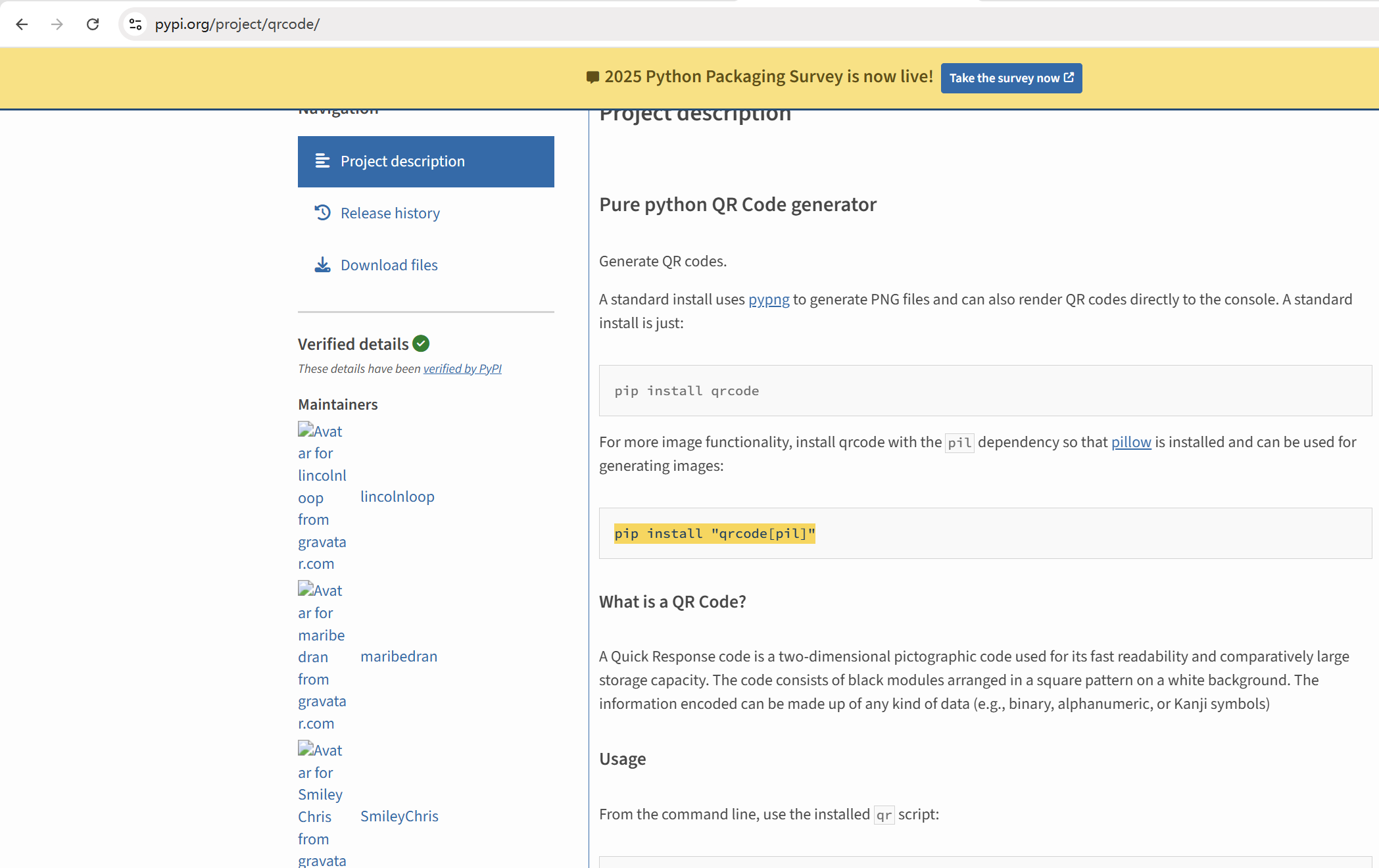Follow the pillow hyperlink
Image resolution: width=1379 pixels, height=868 pixels.
(x=1131, y=443)
